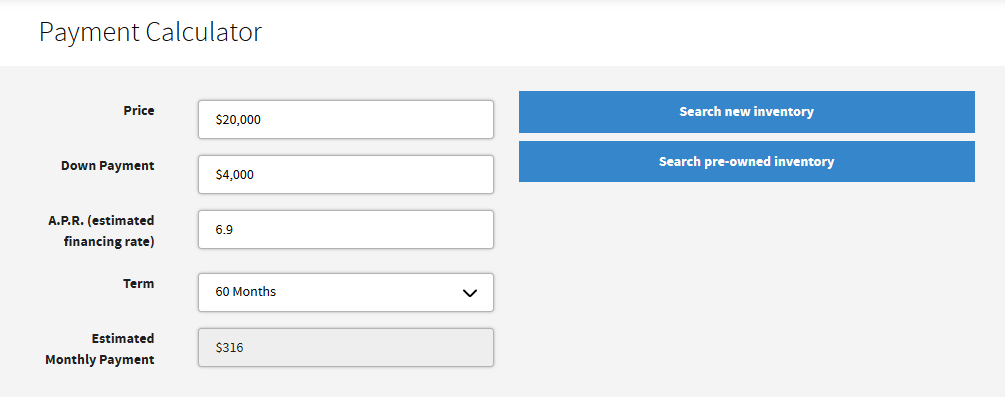The height and width of the screenshot is (397, 1005).
Task: Click the 6.9 rate value
Action: [224, 230]
